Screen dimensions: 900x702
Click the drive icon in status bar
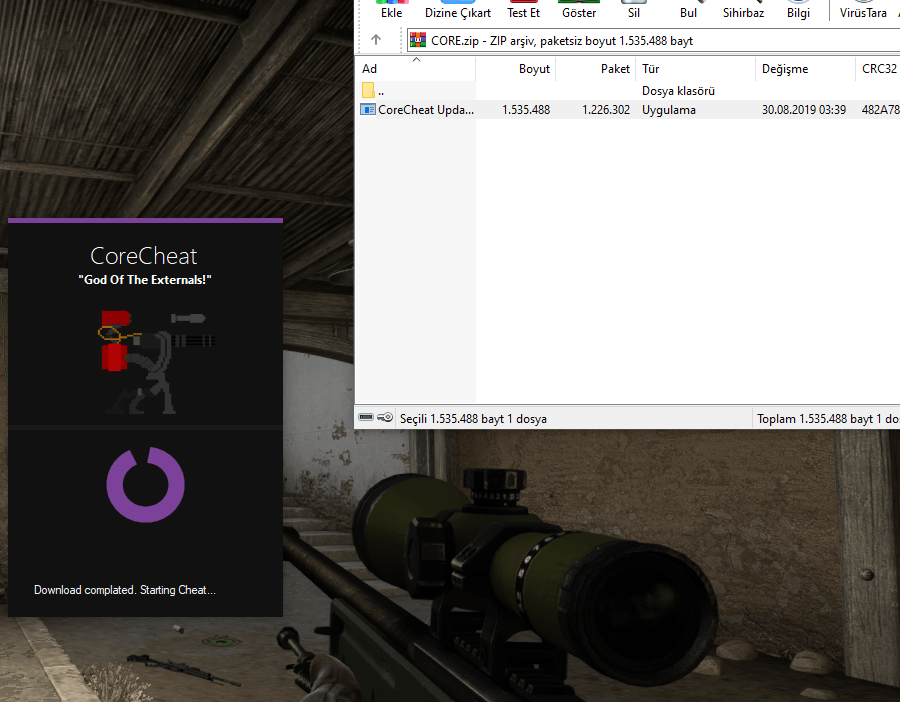pyautogui.click(x=366, y=417)
